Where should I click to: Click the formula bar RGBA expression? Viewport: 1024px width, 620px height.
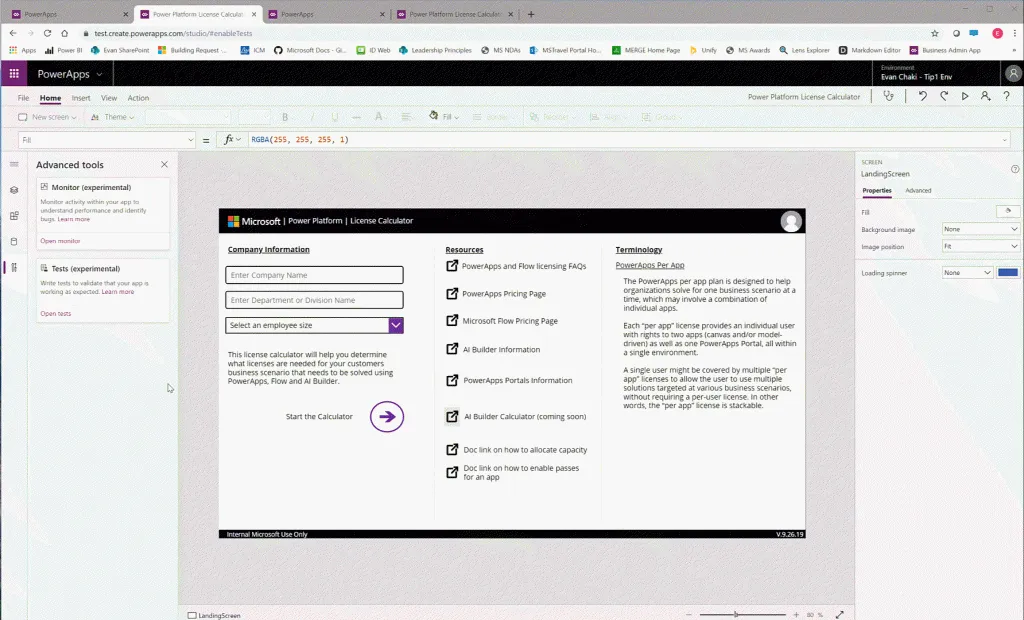pyautogui.click(x=300, y=139)
